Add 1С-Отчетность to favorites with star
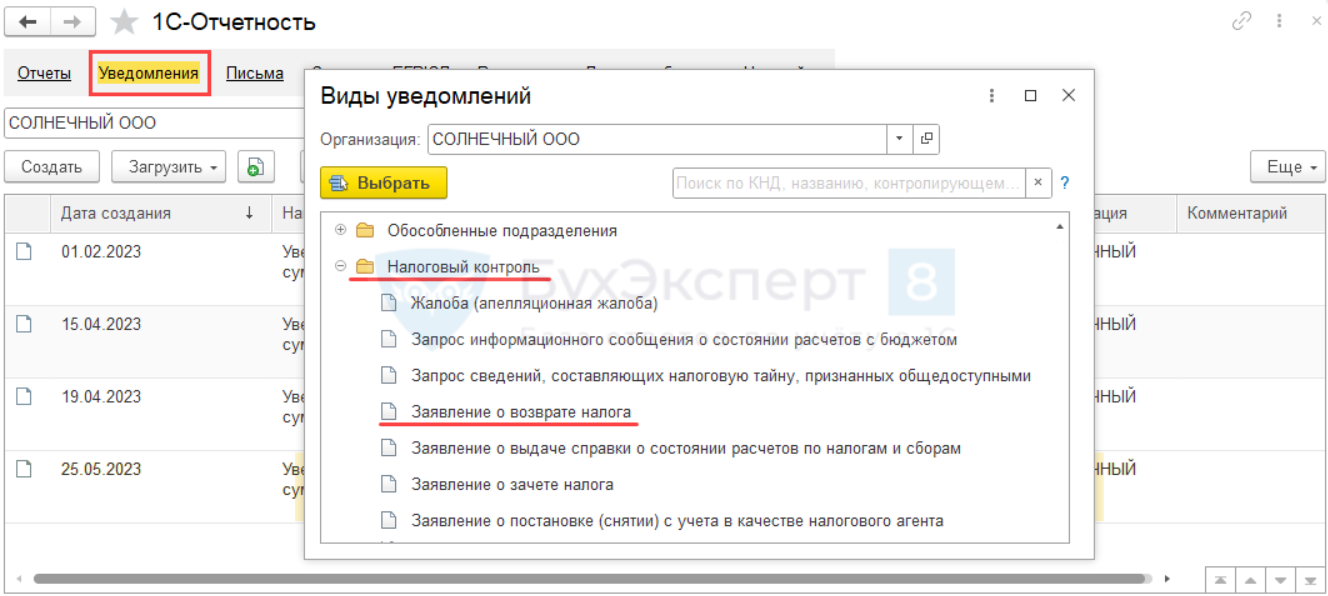Viewport: 1328px width, 596px height. point(124,22)
